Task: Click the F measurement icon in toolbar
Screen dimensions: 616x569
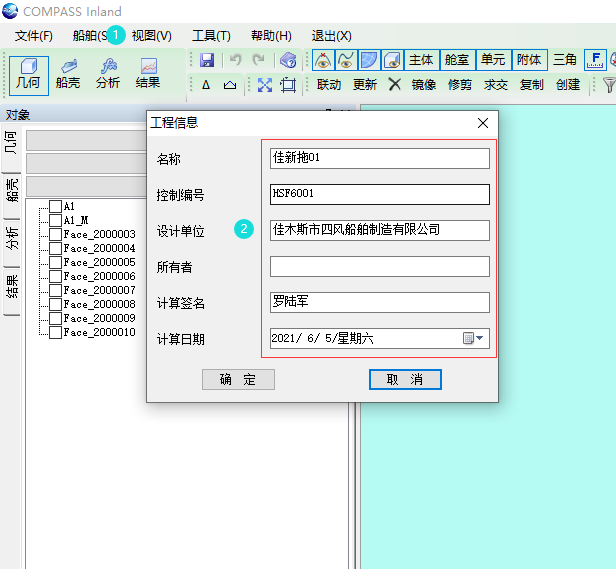Action: pos(595,60)
